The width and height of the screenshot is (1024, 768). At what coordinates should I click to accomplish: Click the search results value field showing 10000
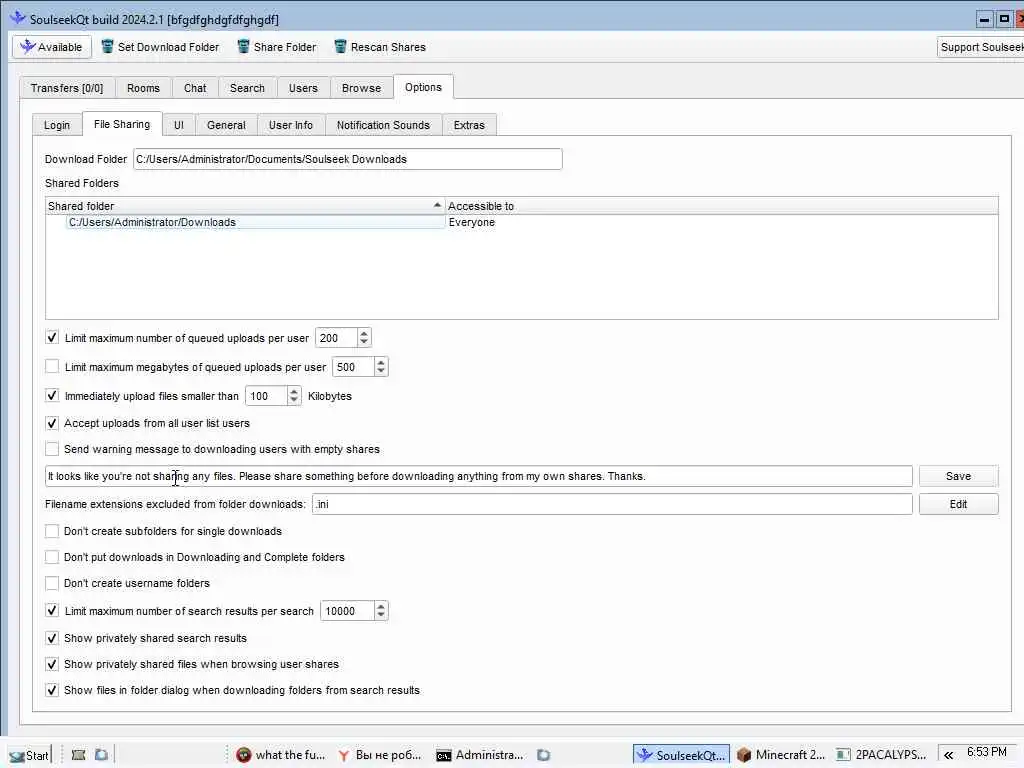pyautogui.click(x=347, y=611)
